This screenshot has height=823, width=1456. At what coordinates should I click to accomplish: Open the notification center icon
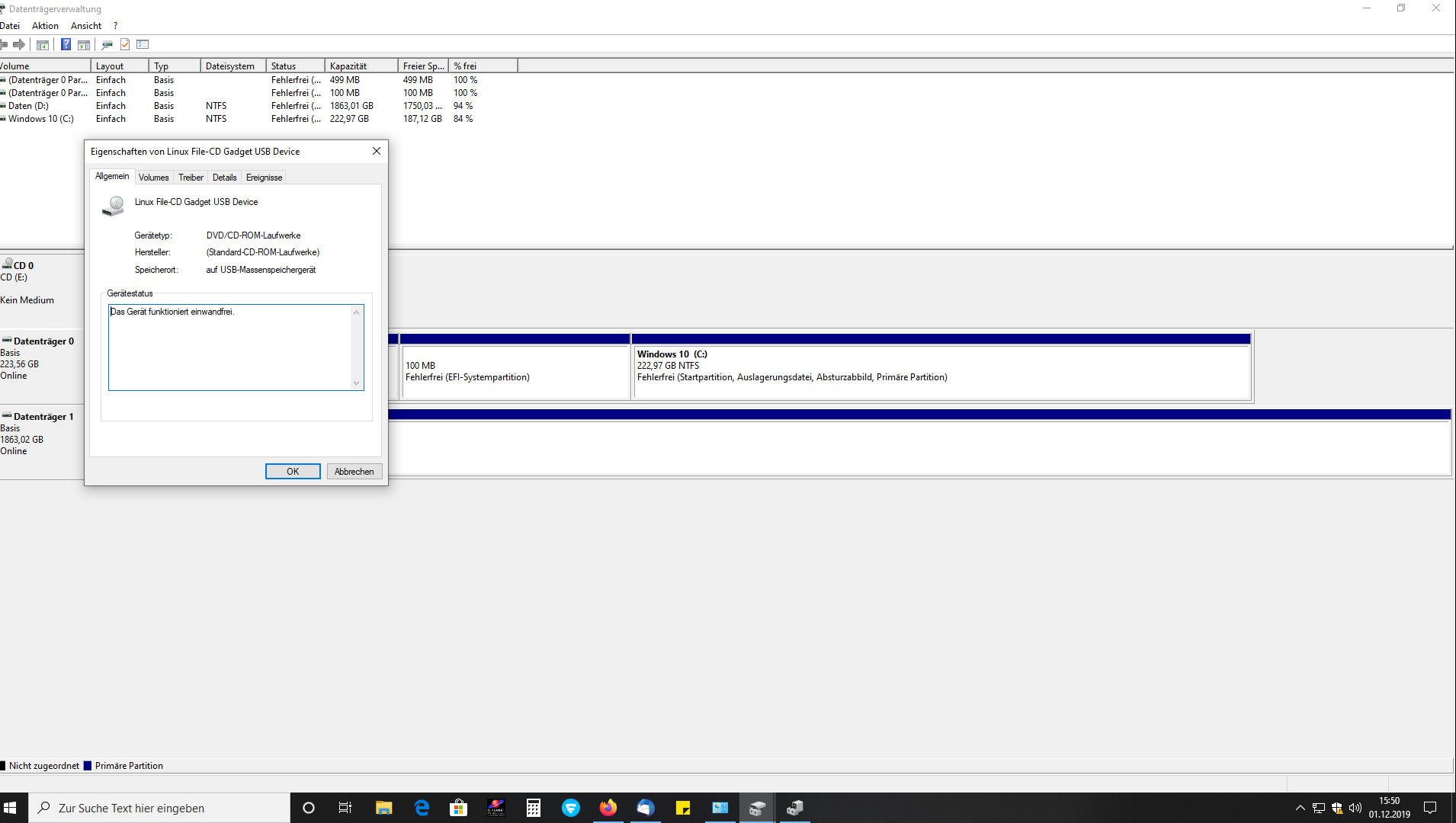(1430, 808)
